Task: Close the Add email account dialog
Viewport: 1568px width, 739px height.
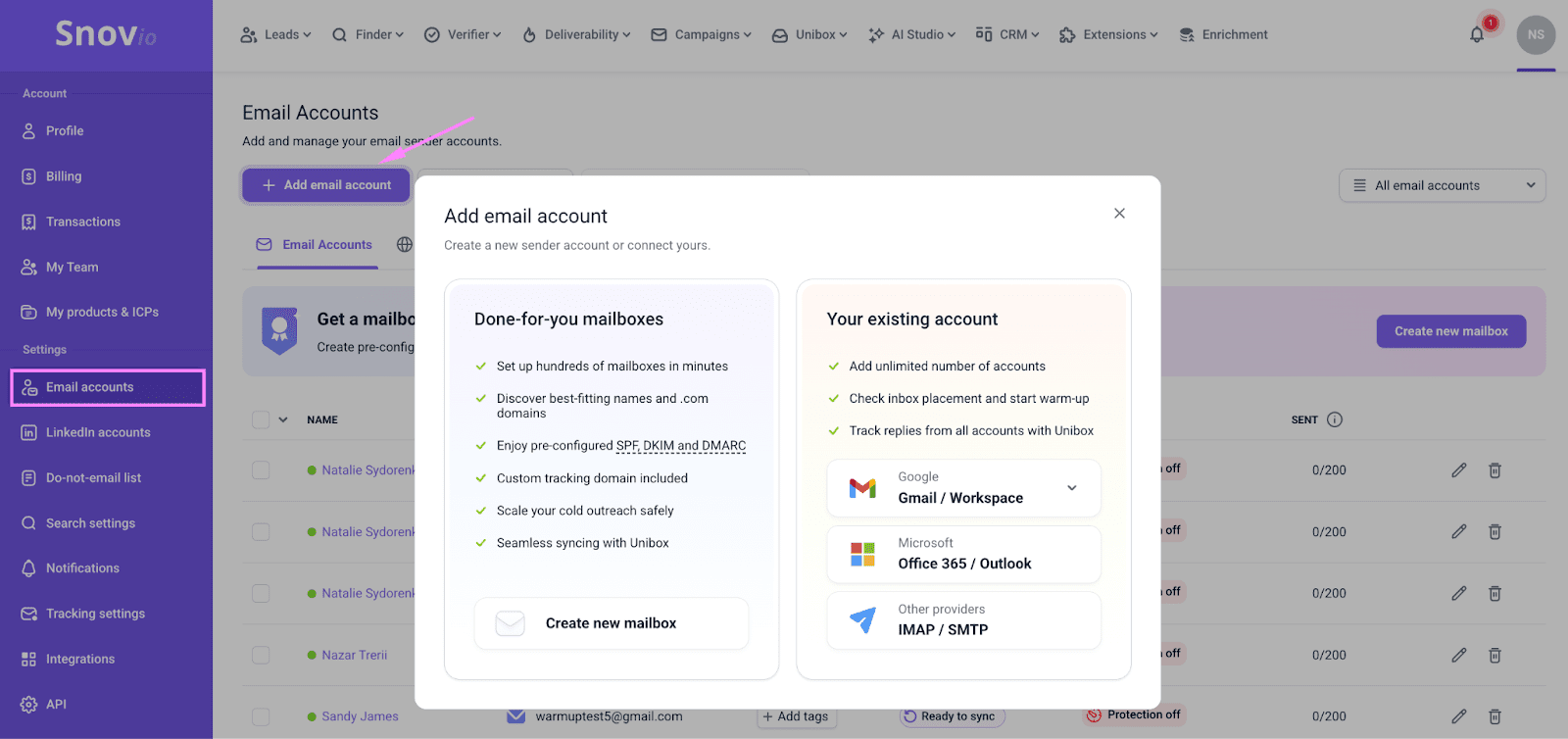Action: (1119, 214)
